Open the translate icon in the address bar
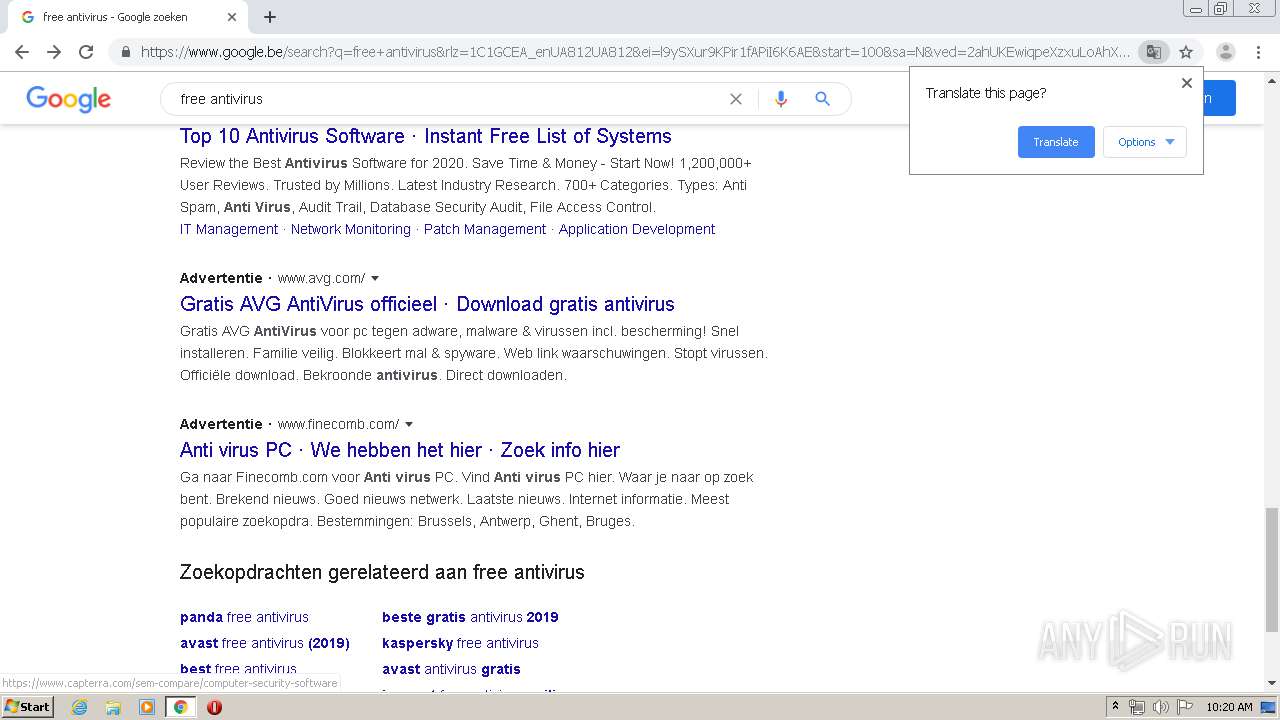The width and height of the screenshot is (1280, 720). click(1154, 52)
